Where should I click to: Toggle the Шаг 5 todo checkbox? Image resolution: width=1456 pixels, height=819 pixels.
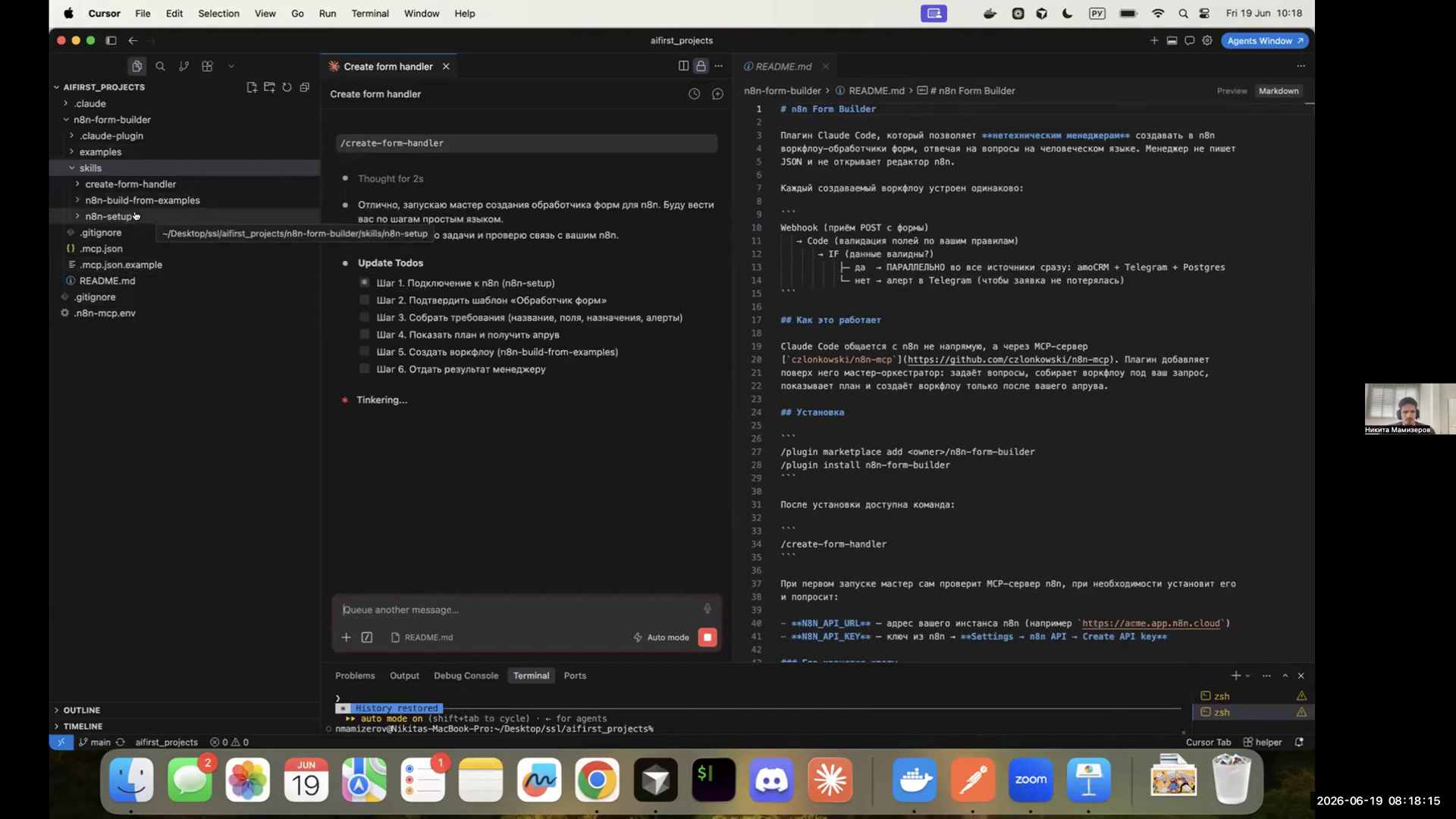point(365,352)
